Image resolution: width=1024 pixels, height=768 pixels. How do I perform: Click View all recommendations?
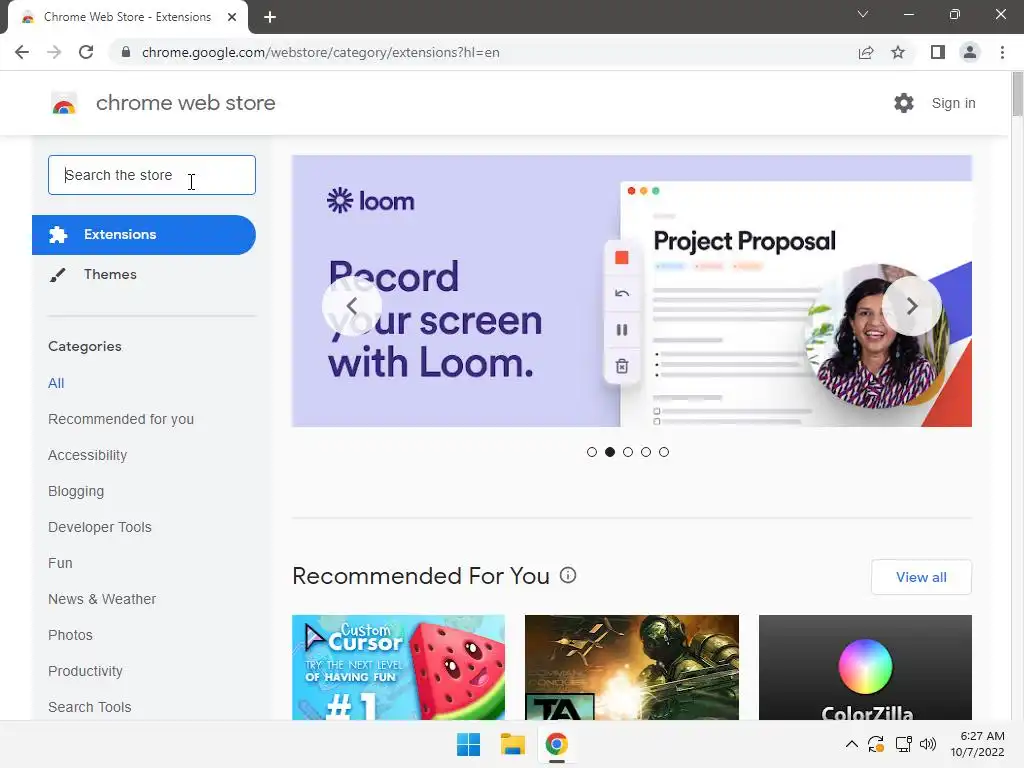[921, 577]
